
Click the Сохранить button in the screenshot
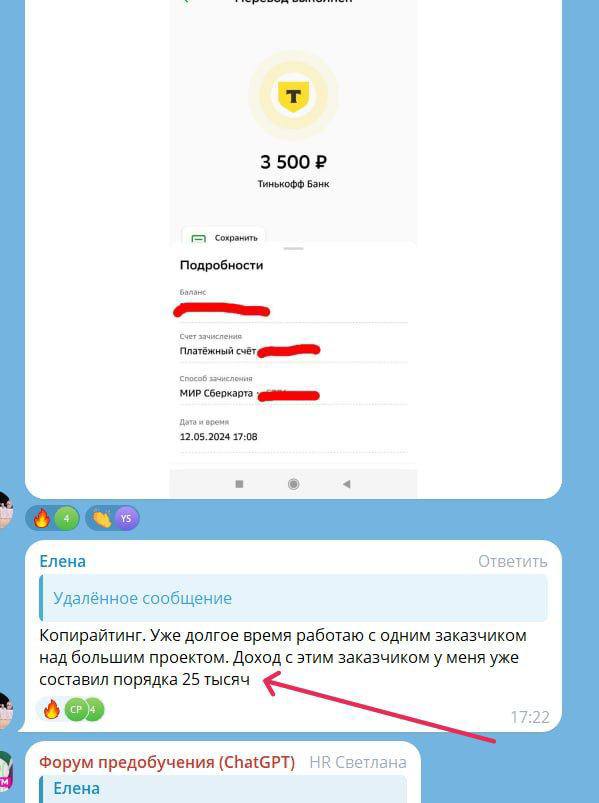click(x=224, y=237)
